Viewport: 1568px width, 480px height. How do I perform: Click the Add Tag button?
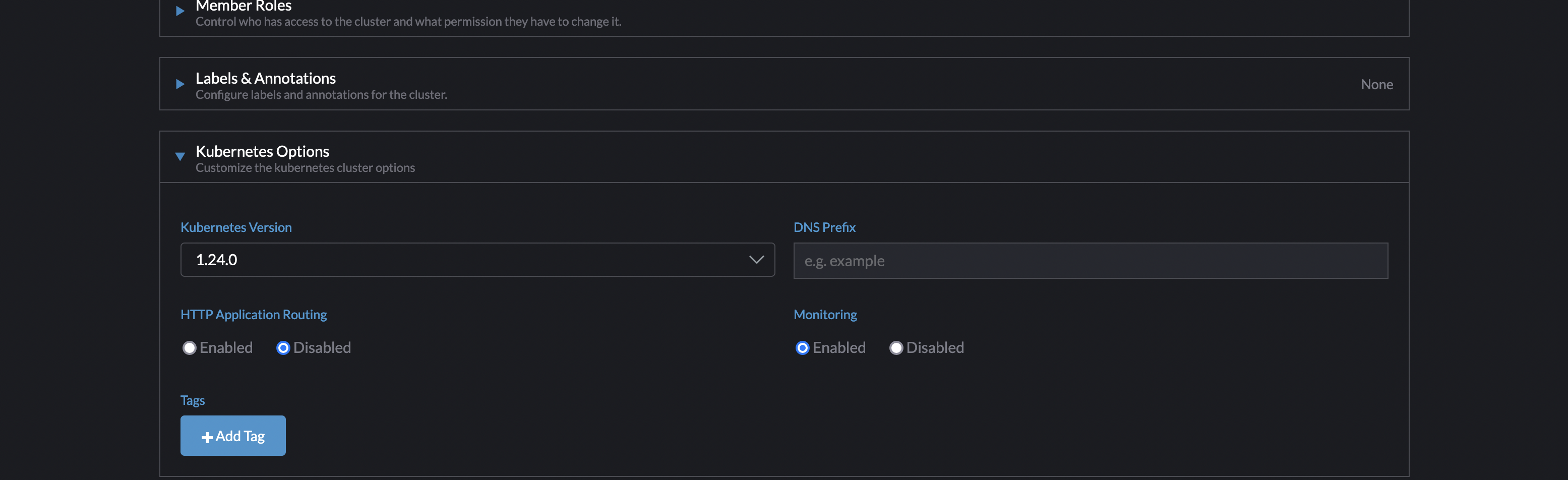232,436
